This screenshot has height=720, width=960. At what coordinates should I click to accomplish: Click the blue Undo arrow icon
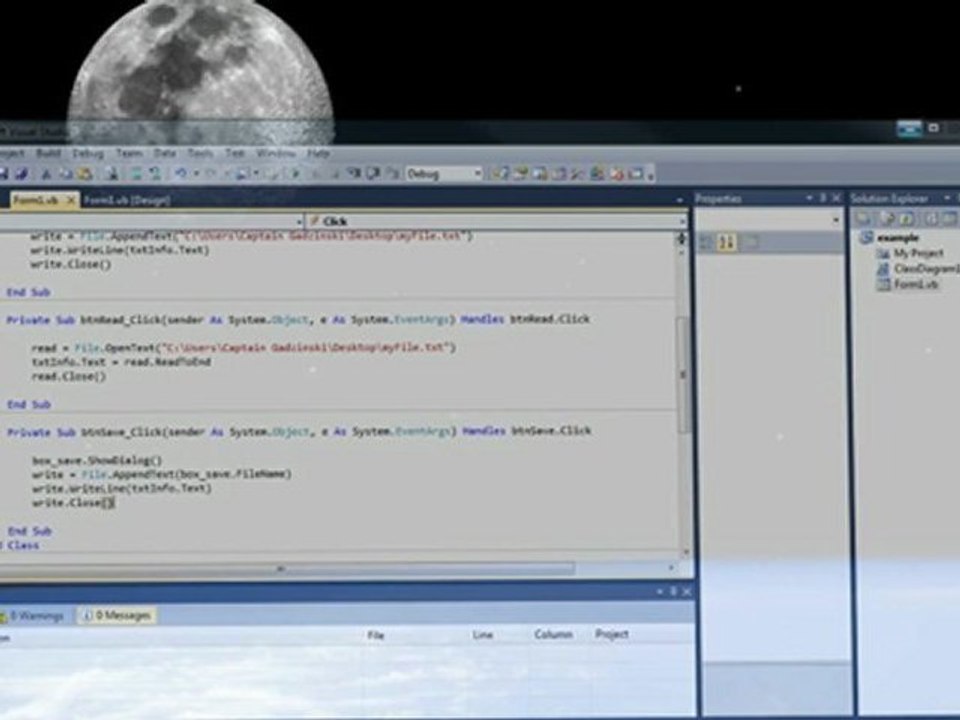[181, 174]
